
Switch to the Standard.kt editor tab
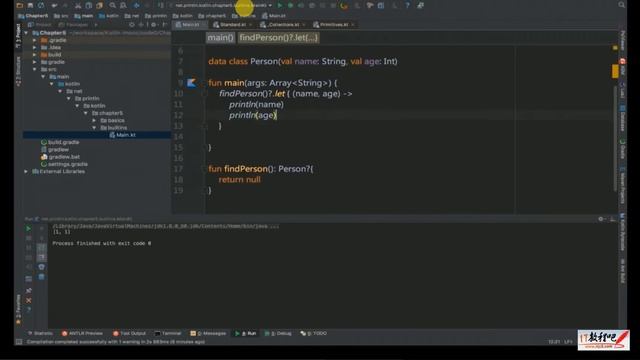pyautogui.click(x=232, y=25)
